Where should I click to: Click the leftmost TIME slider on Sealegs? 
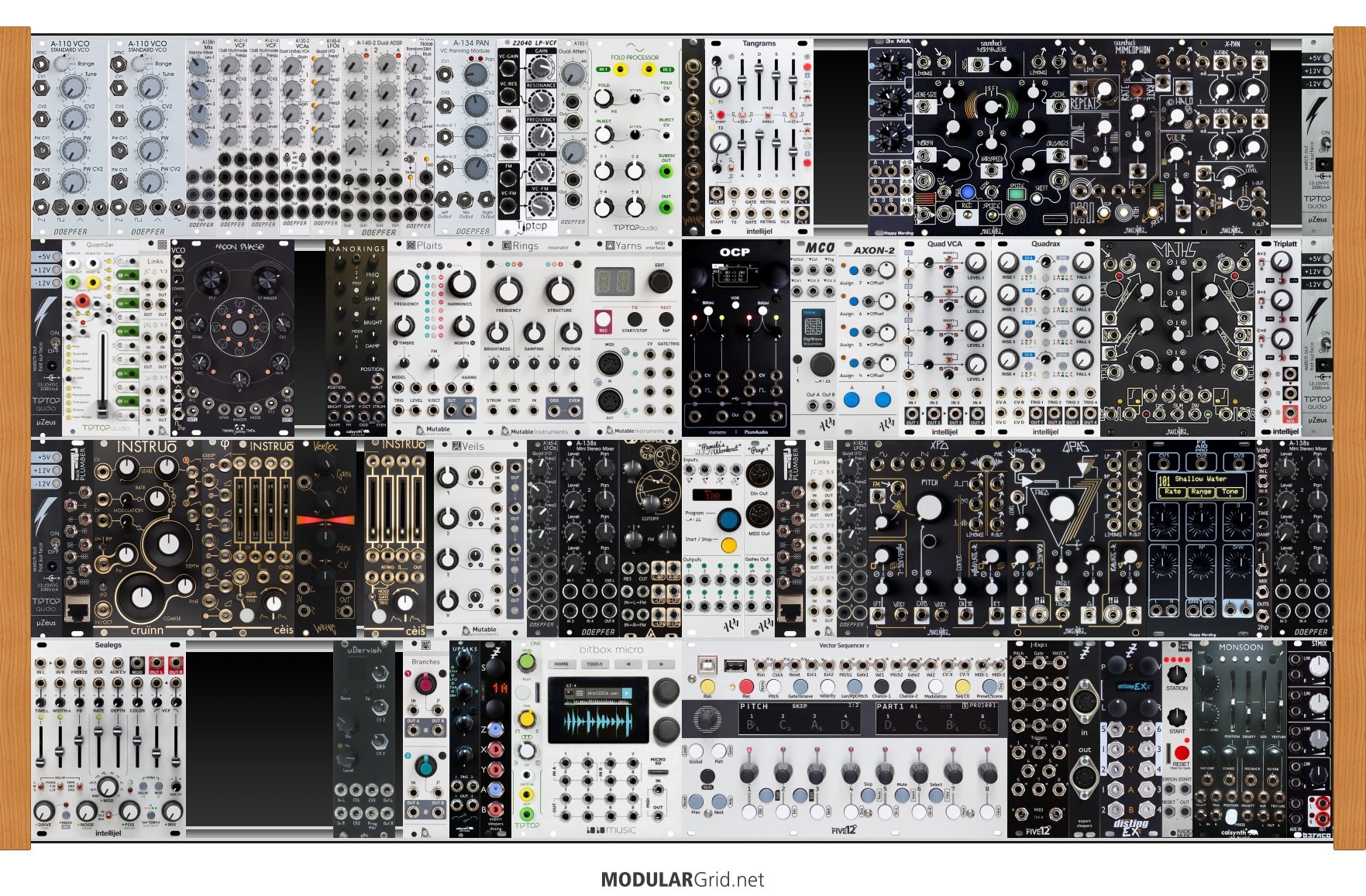[x=40, y=763]
